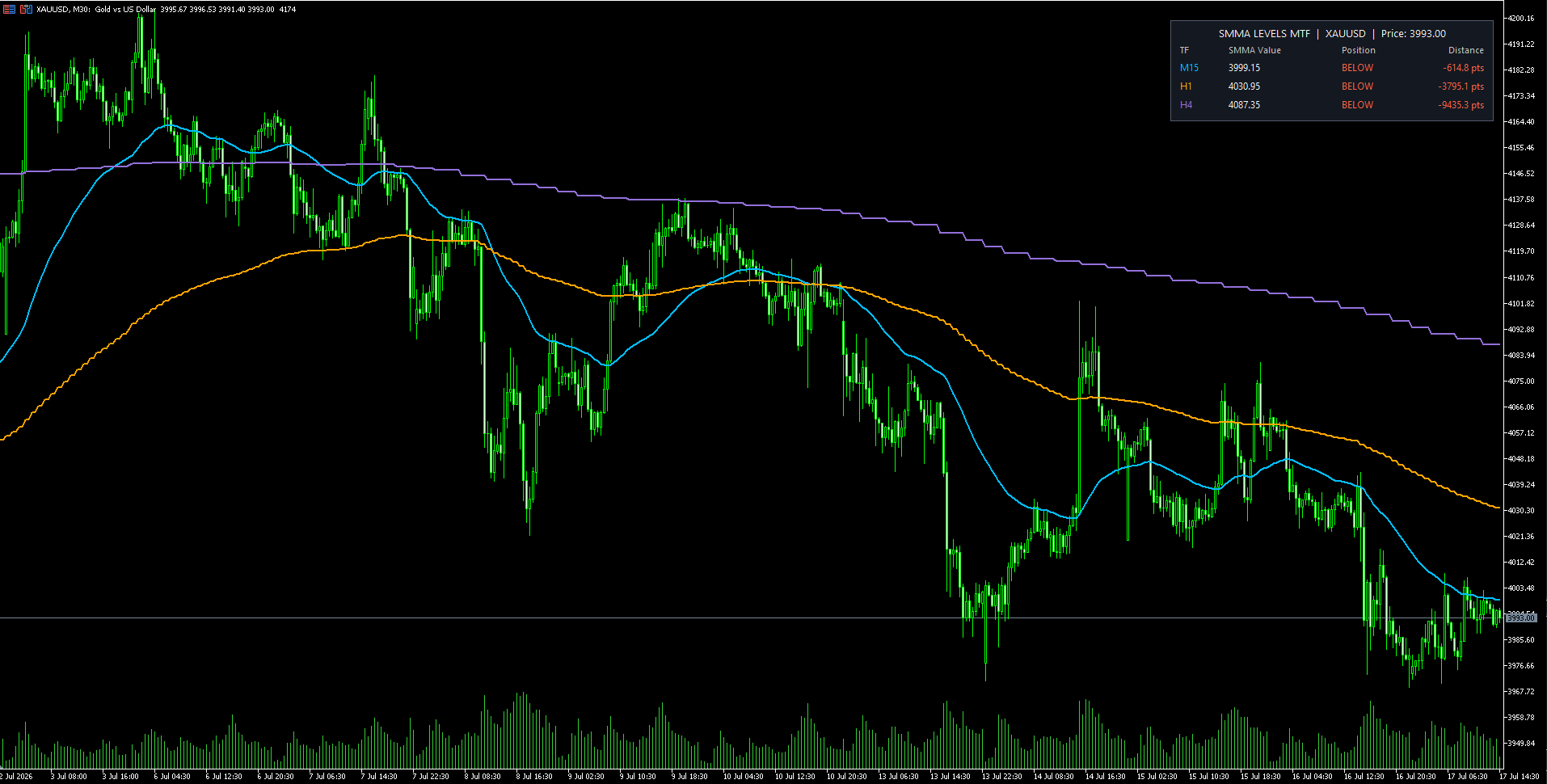Click the BELOW position in H4 row
1547x784 pixels.
[x=1357, y=105]
